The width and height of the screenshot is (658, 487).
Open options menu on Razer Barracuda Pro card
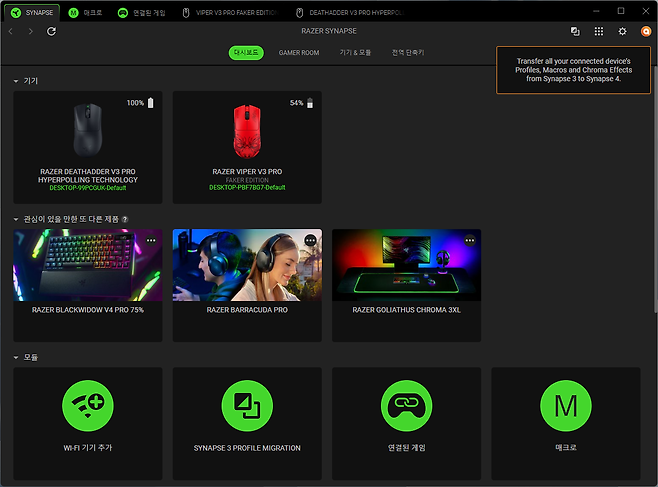pos(310,240)
